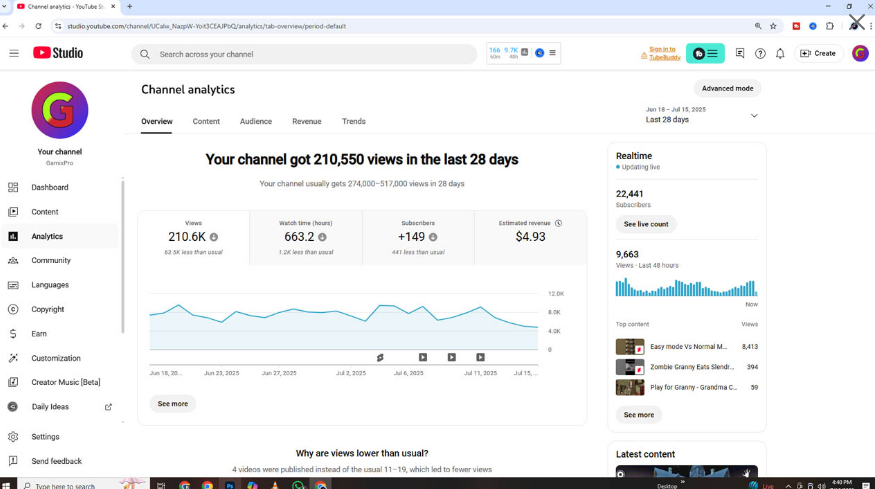Click the Advanced mode button

727,88
